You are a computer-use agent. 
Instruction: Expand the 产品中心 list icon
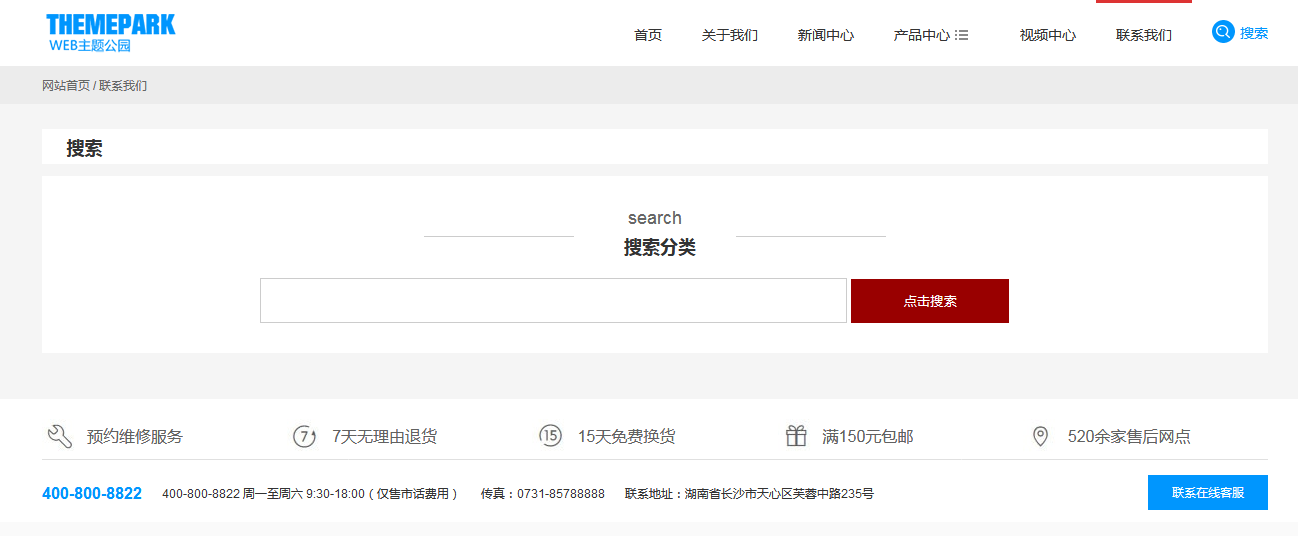(x=962, y=35)
